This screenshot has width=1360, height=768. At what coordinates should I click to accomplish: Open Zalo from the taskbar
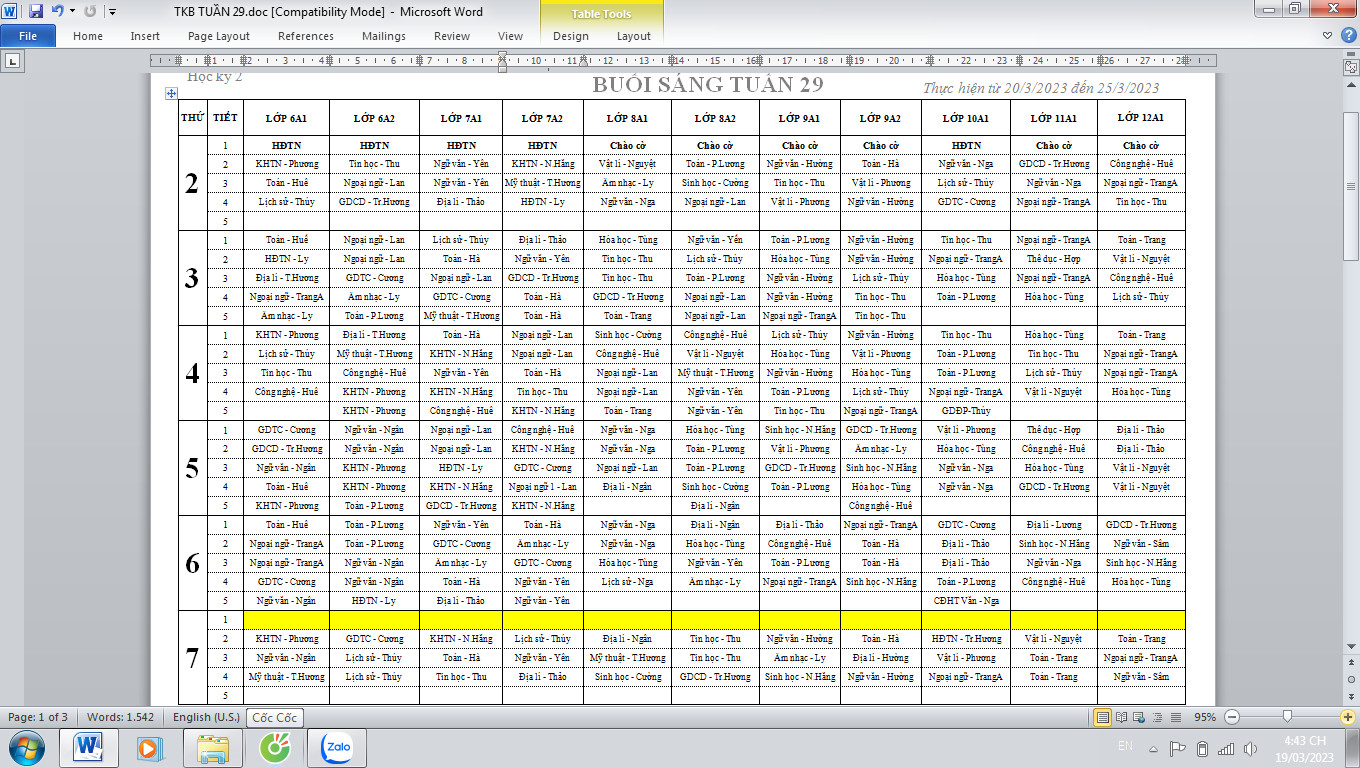click(x=342, y=747)
